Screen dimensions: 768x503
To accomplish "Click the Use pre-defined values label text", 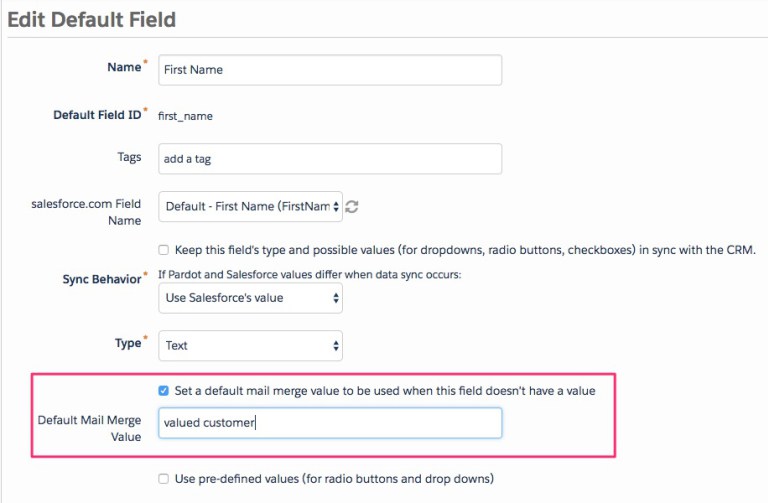I will coord(334,479).
